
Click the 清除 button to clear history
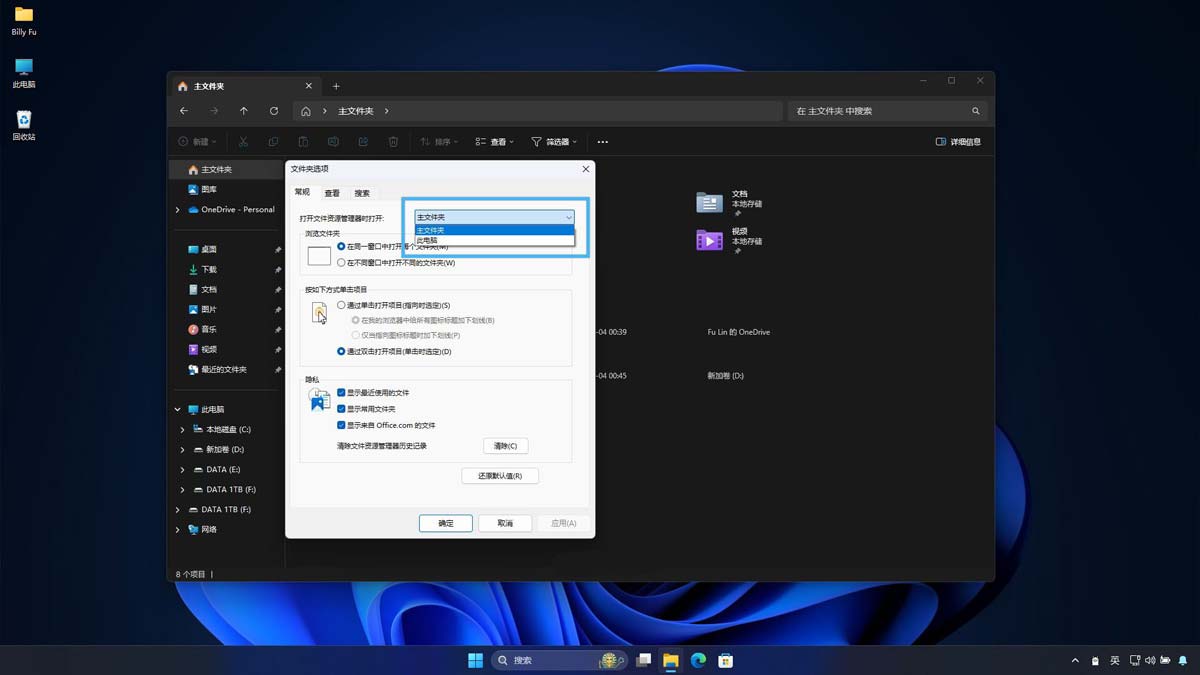point(506,445)
